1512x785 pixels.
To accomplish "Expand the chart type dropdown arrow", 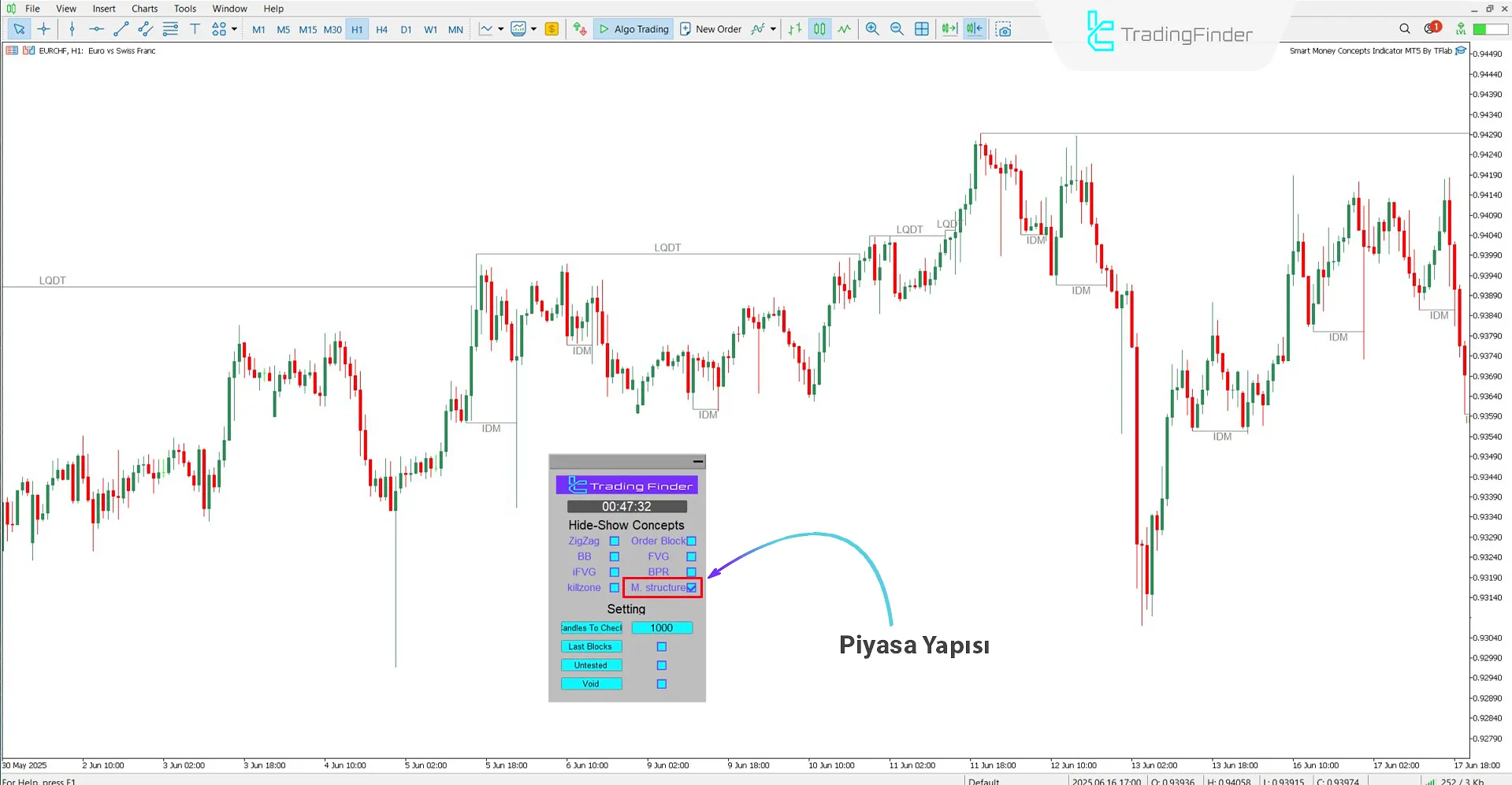I will pyautogui.click(x=500, y=29).
